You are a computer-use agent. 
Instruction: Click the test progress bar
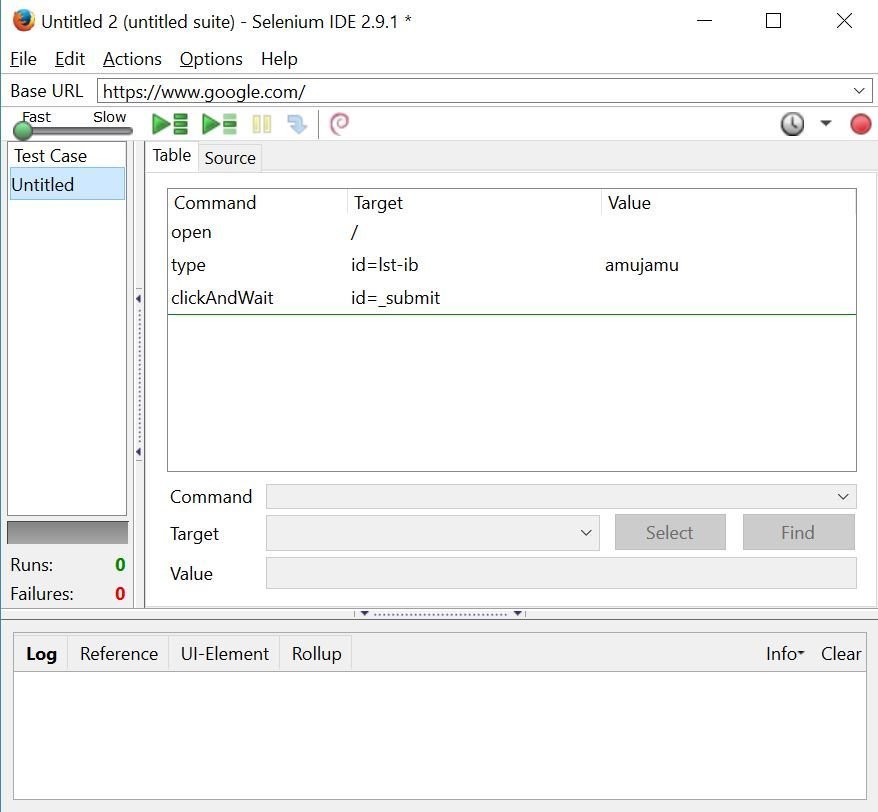(67, 533)
